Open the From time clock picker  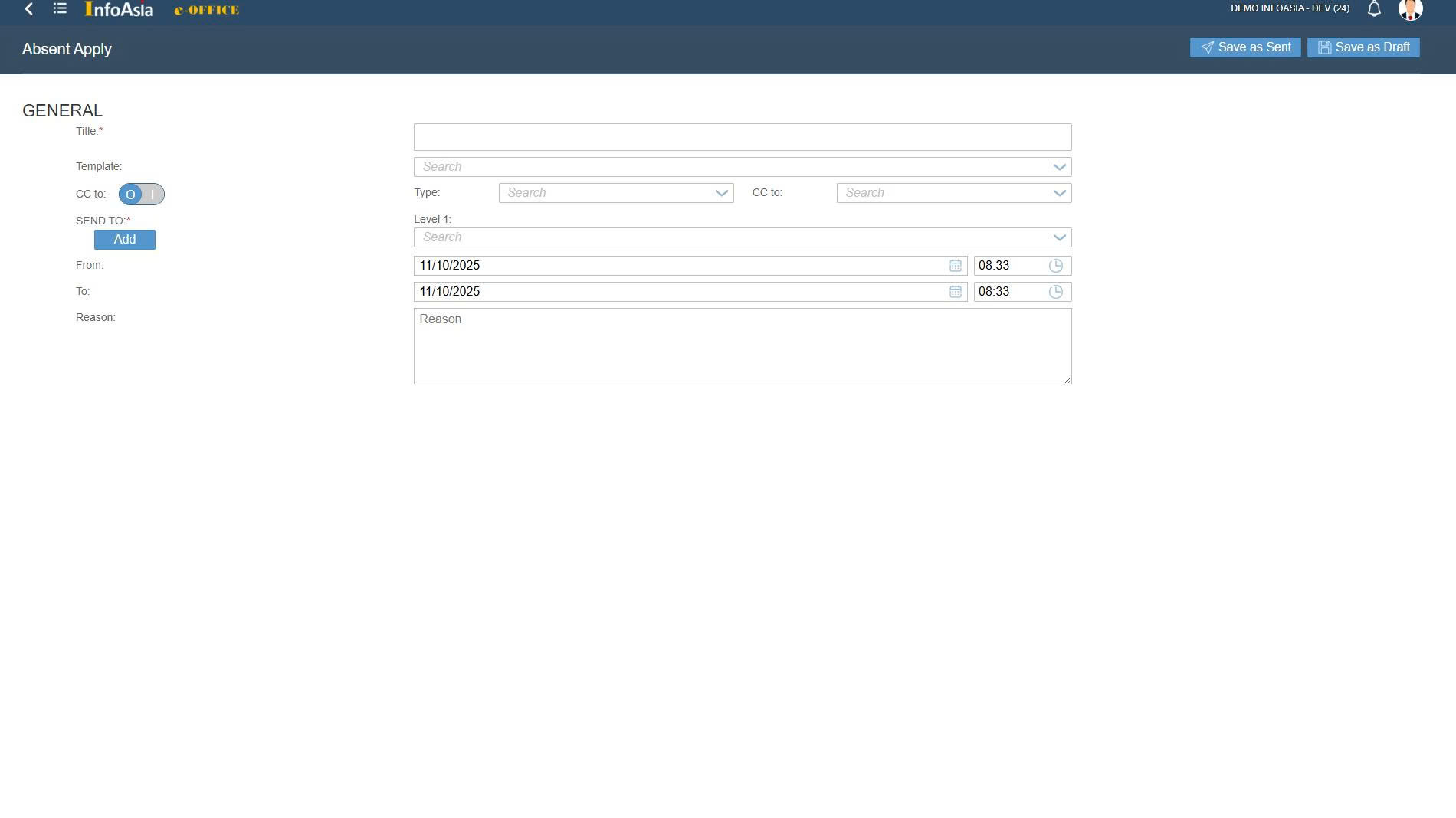coord(1055,266)
